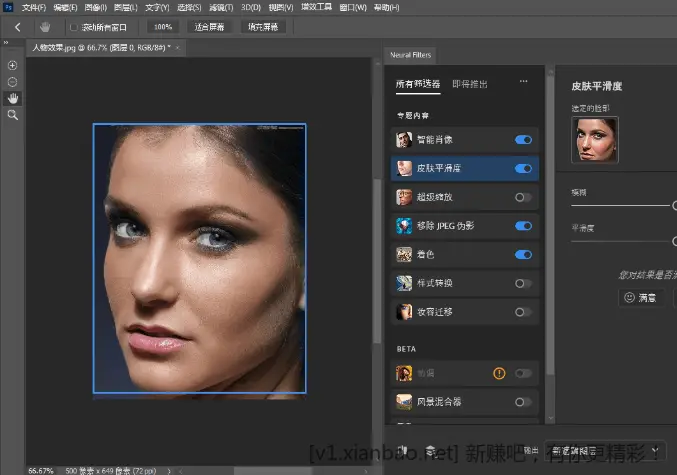Select the Hand tool in left toolbar
Viewport: 677px width, 475px height.
[x=13, y=98]
